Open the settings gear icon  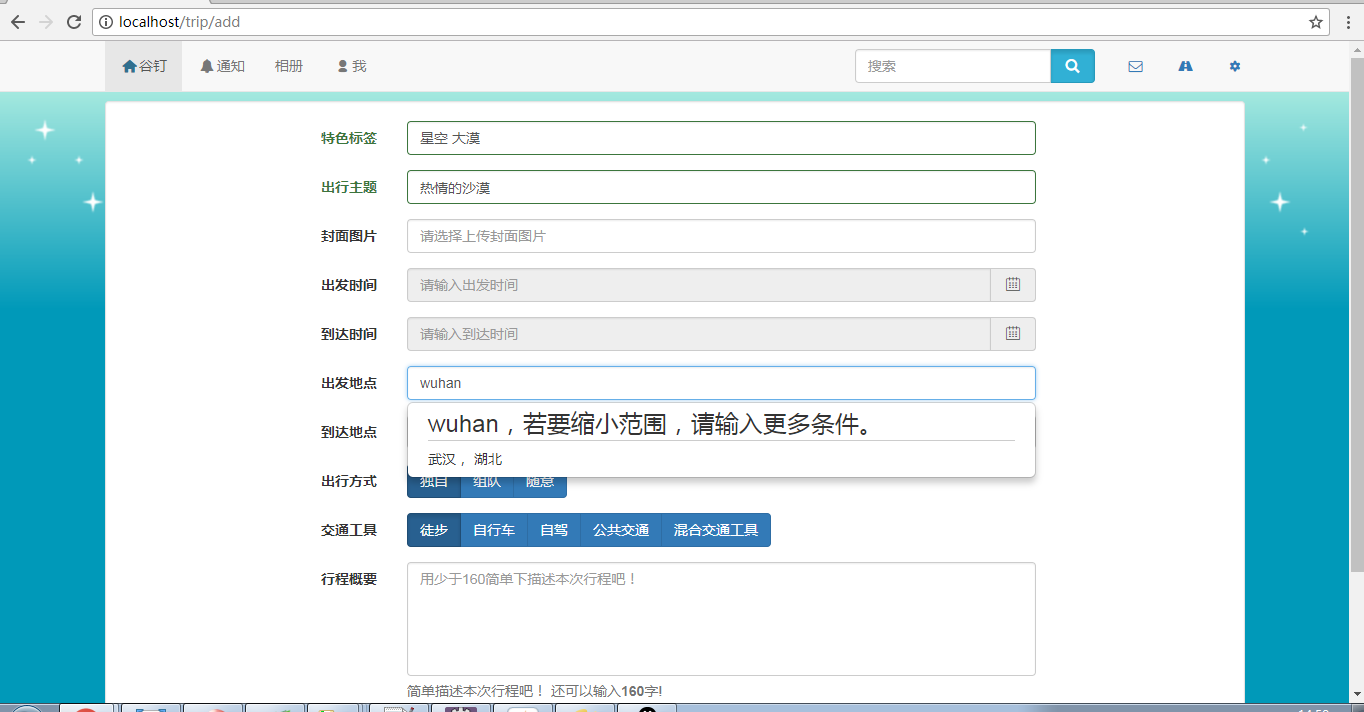pyautogui.click(x=1235, y=67)
